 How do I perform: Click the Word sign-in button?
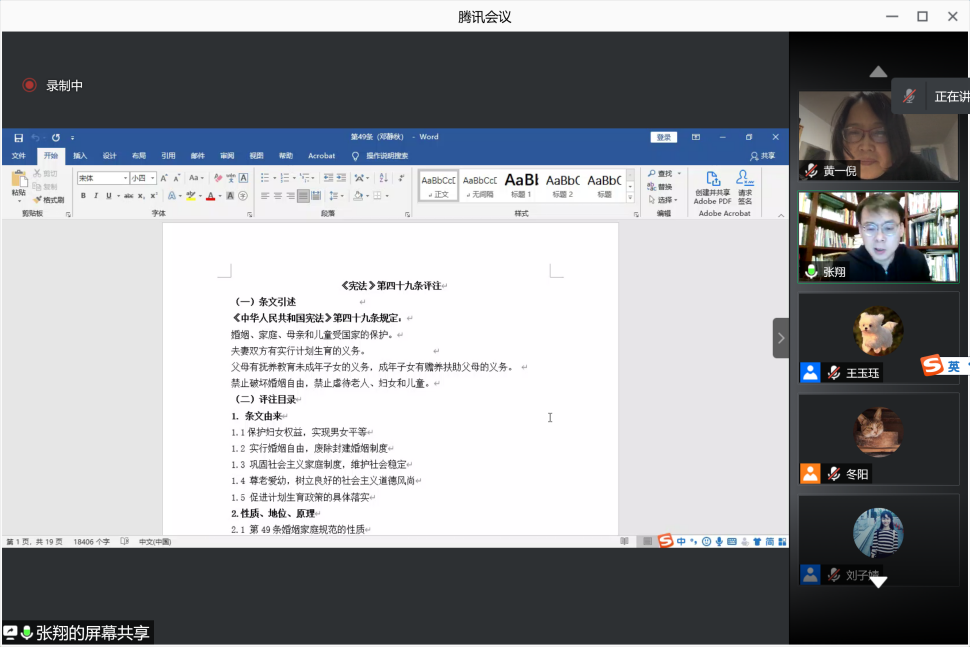click(664, 137)
